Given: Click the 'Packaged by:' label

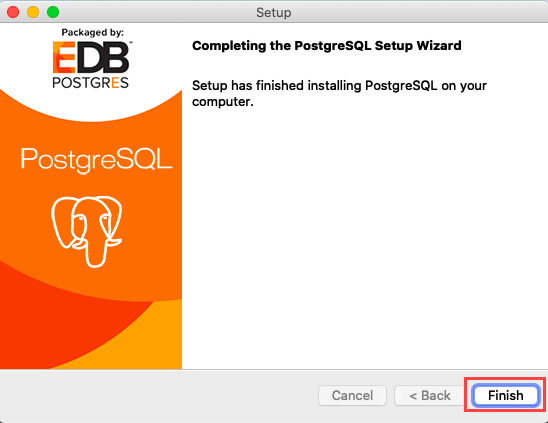Looking at the screenshot, I should click(x=93, y=33).
